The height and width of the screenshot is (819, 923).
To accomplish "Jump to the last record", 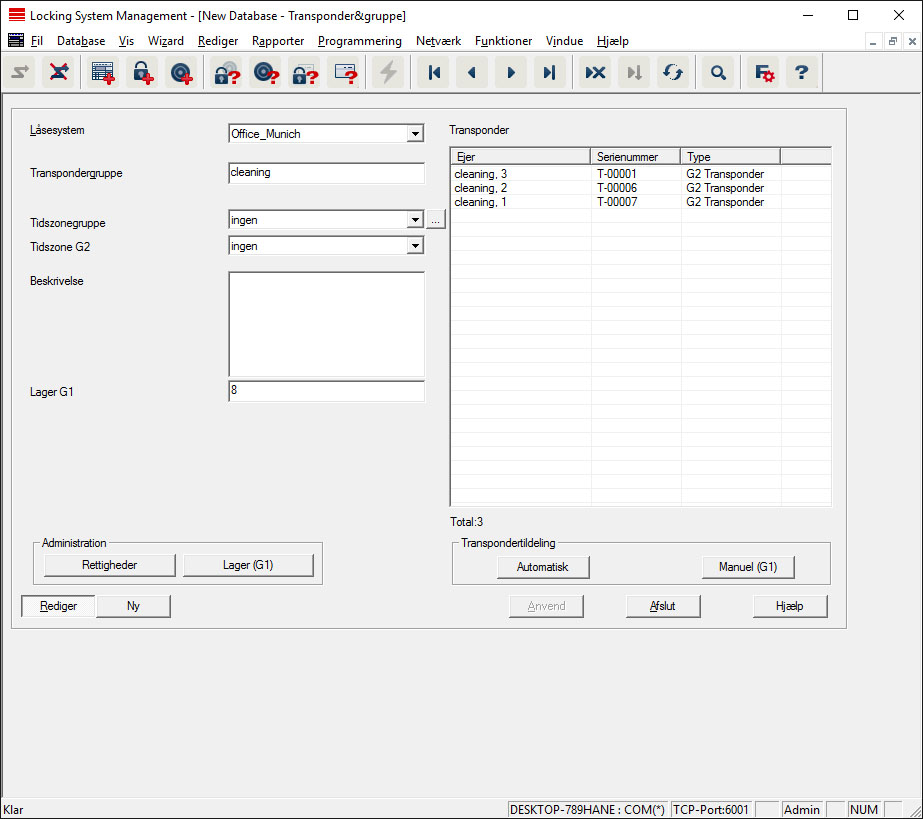I will coord(549,73).
